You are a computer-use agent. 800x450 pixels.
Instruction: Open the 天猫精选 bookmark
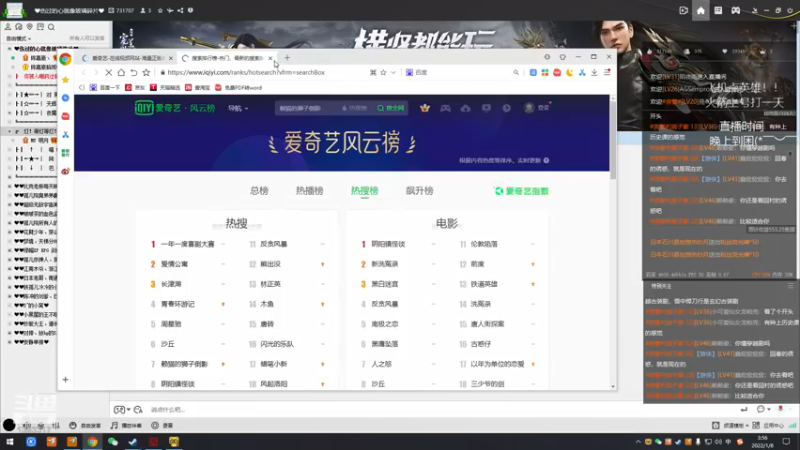click(165, 88)
